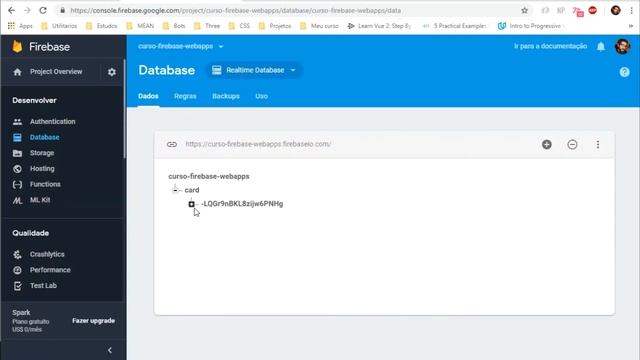Viewport: 640px width, 360px height.
Task: Open the Test Lab link
Action: point(43,286)
